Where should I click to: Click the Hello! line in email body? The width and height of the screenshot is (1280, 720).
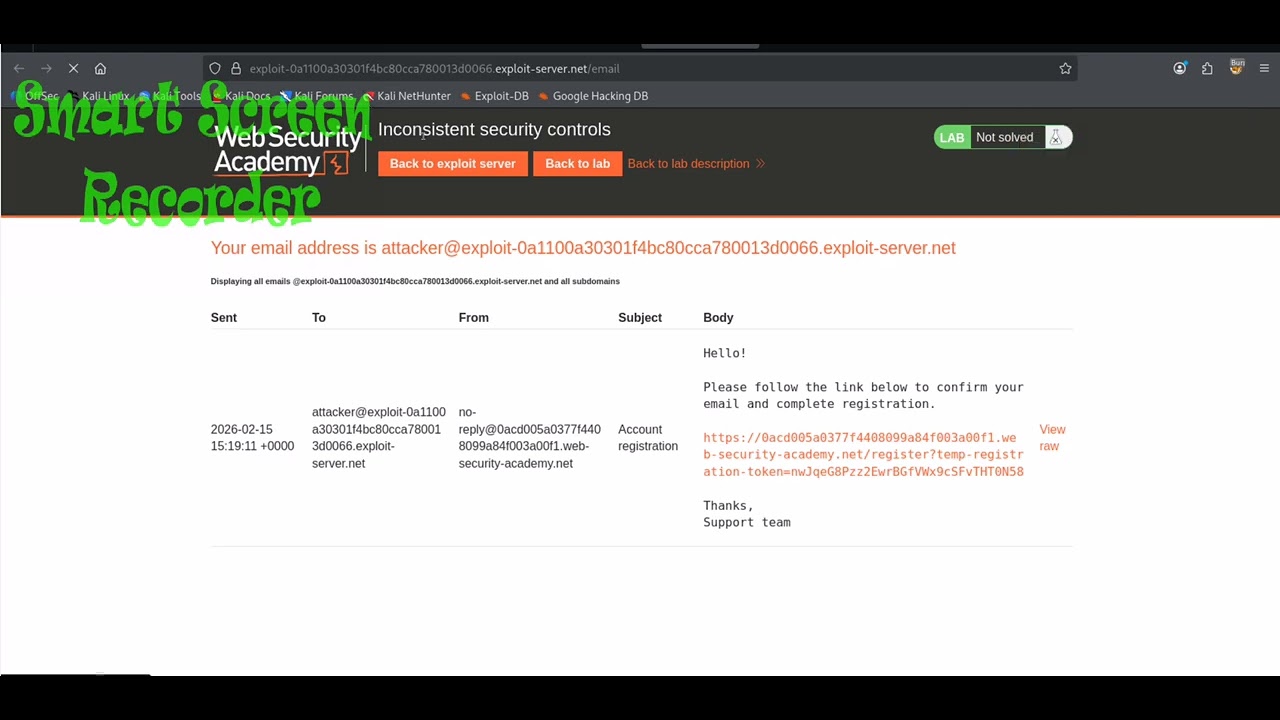coord(725,354)
